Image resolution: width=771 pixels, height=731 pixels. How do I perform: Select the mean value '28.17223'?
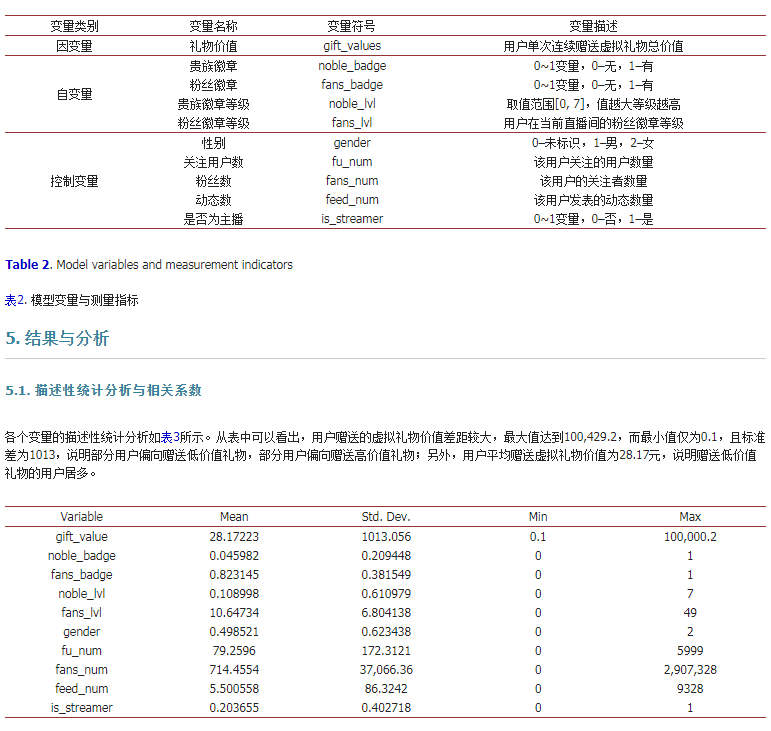tap(234, 536)
